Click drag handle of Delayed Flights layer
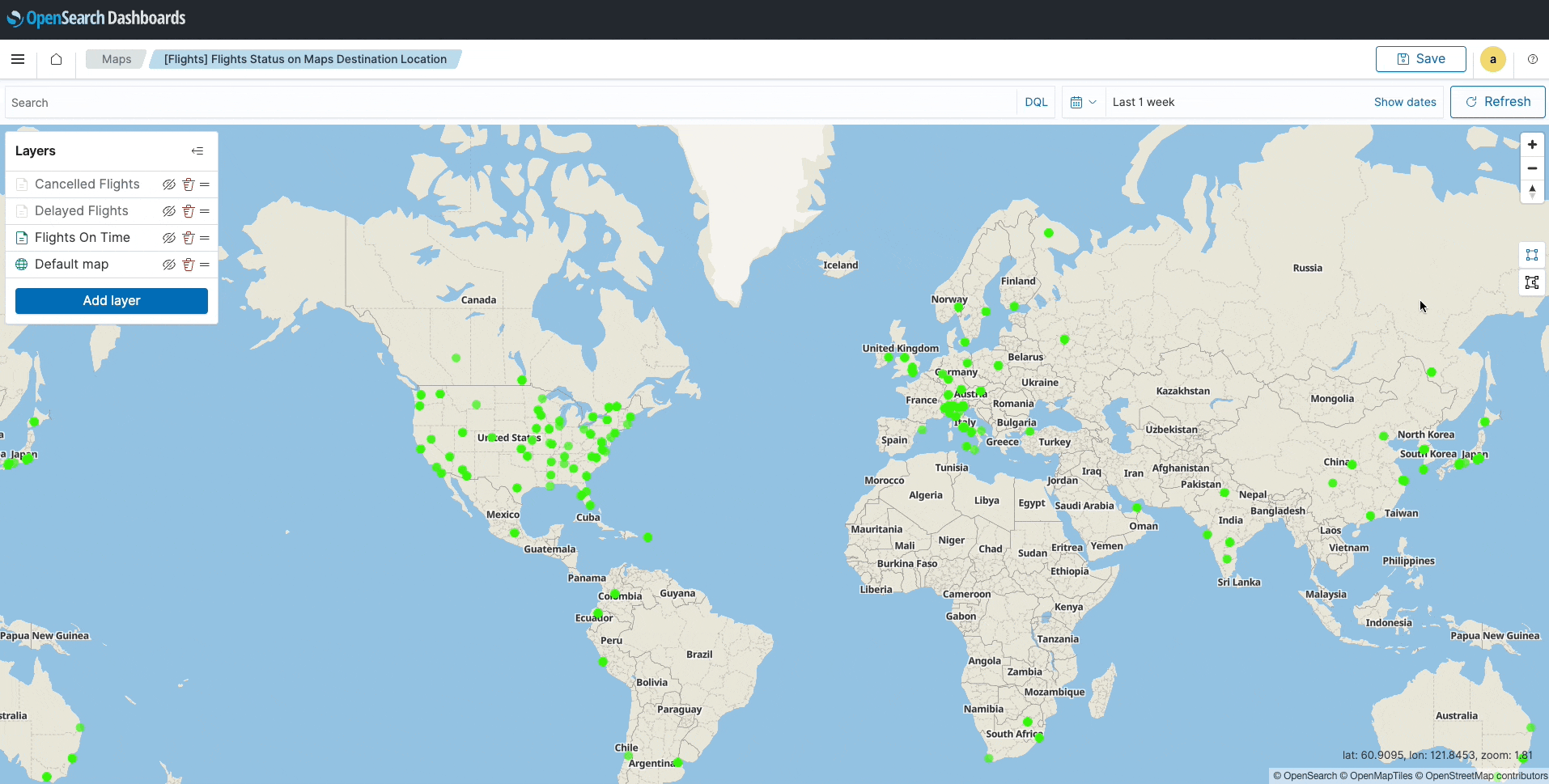The height and width of the screenshot is (784, 1549). pyautogui.click(x=205, y=211)
